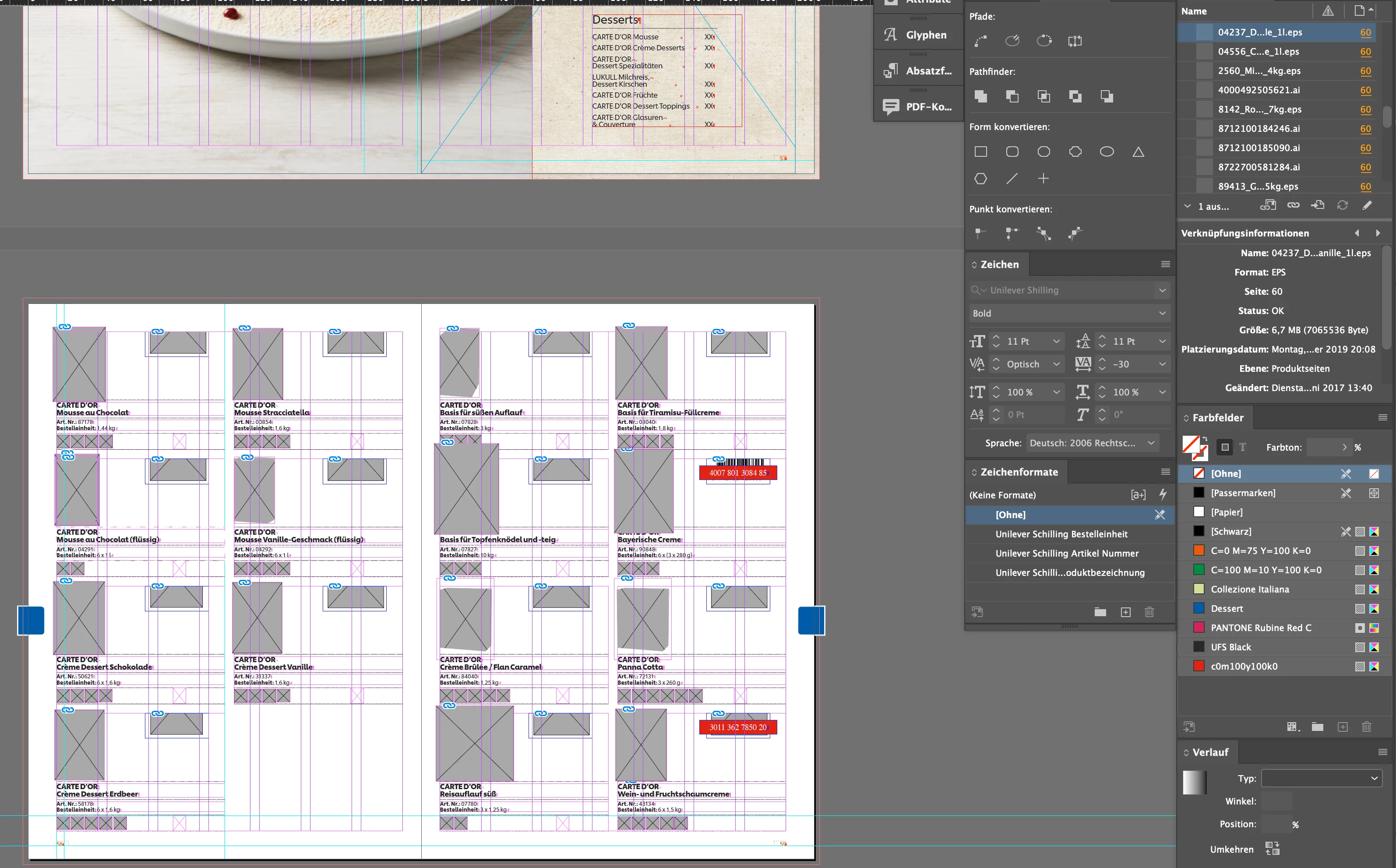Image resolution: width=1396 pixels, height=868 pixels.
Task: Toggle the fill/stroke proxy in Farbfelder
Action: click(1195, 447)
